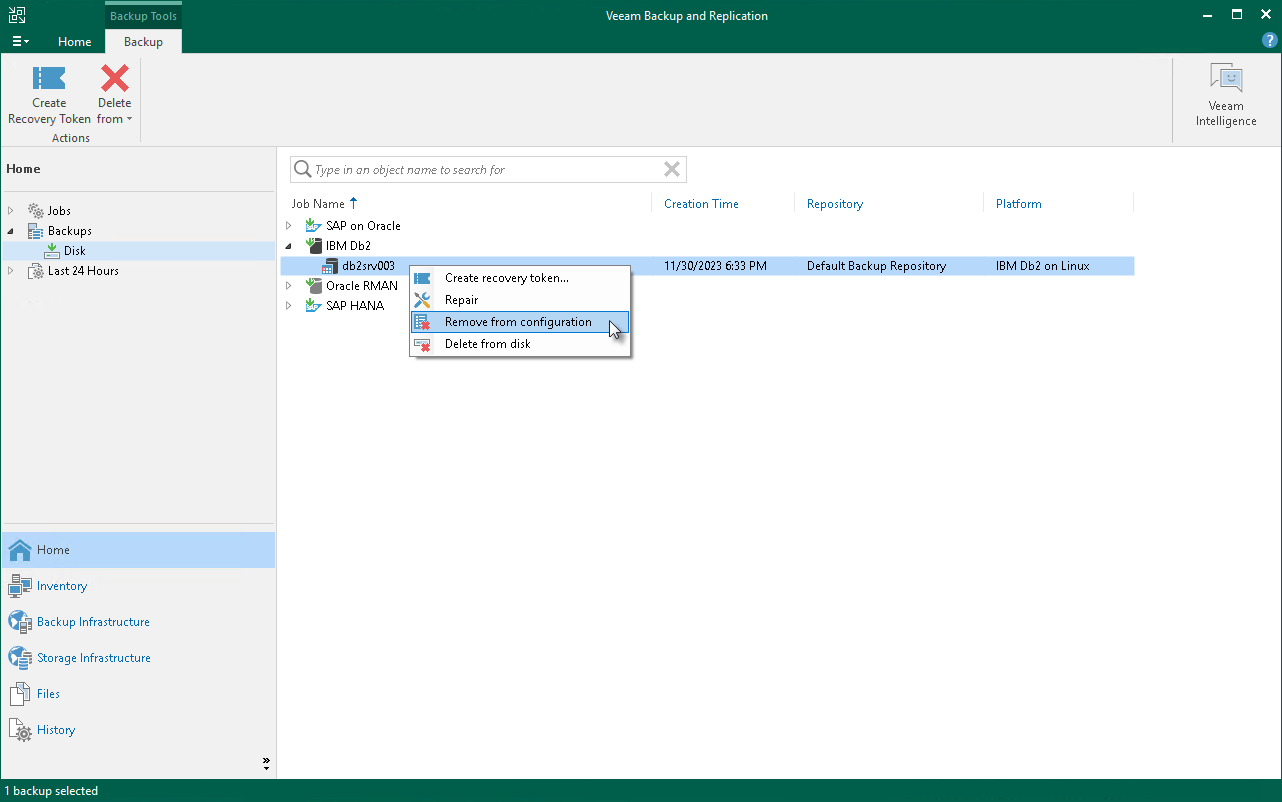
Task: Select Repair from the context menu
Action: 519,300
